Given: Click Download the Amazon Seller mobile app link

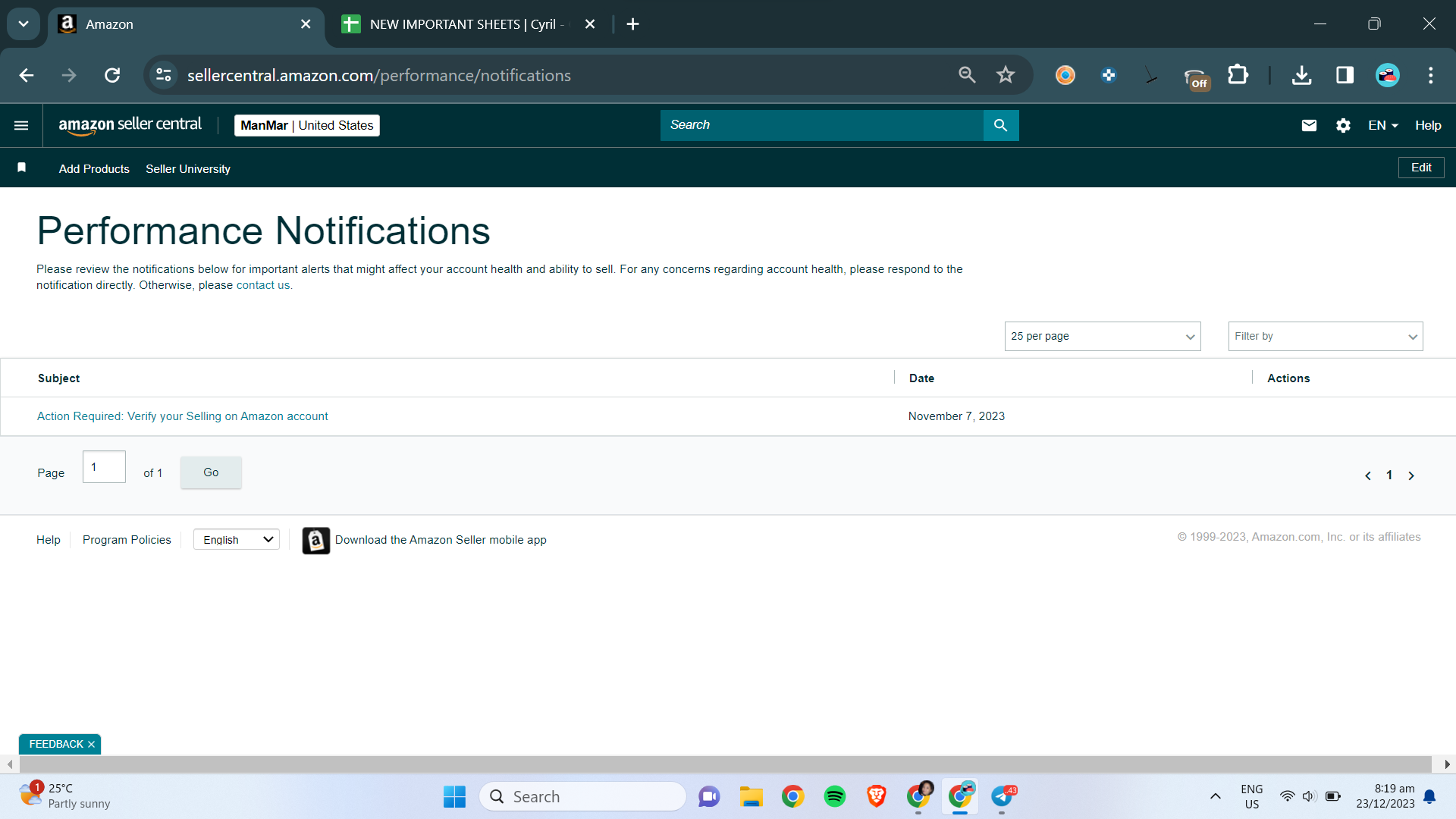Looking at the screenshot, I should pyautogui.click(x=441, y=540).
